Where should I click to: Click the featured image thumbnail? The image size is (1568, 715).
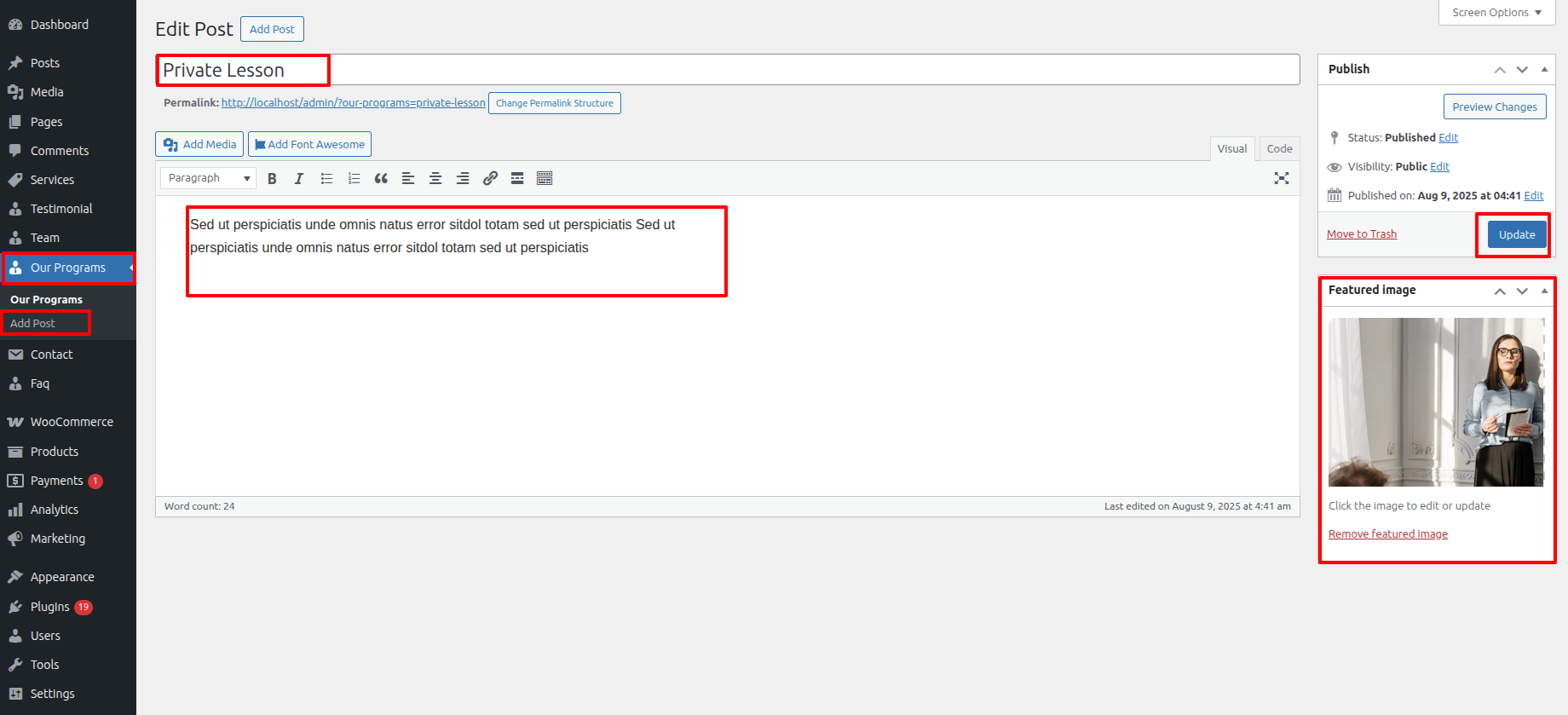[1436, 402]
